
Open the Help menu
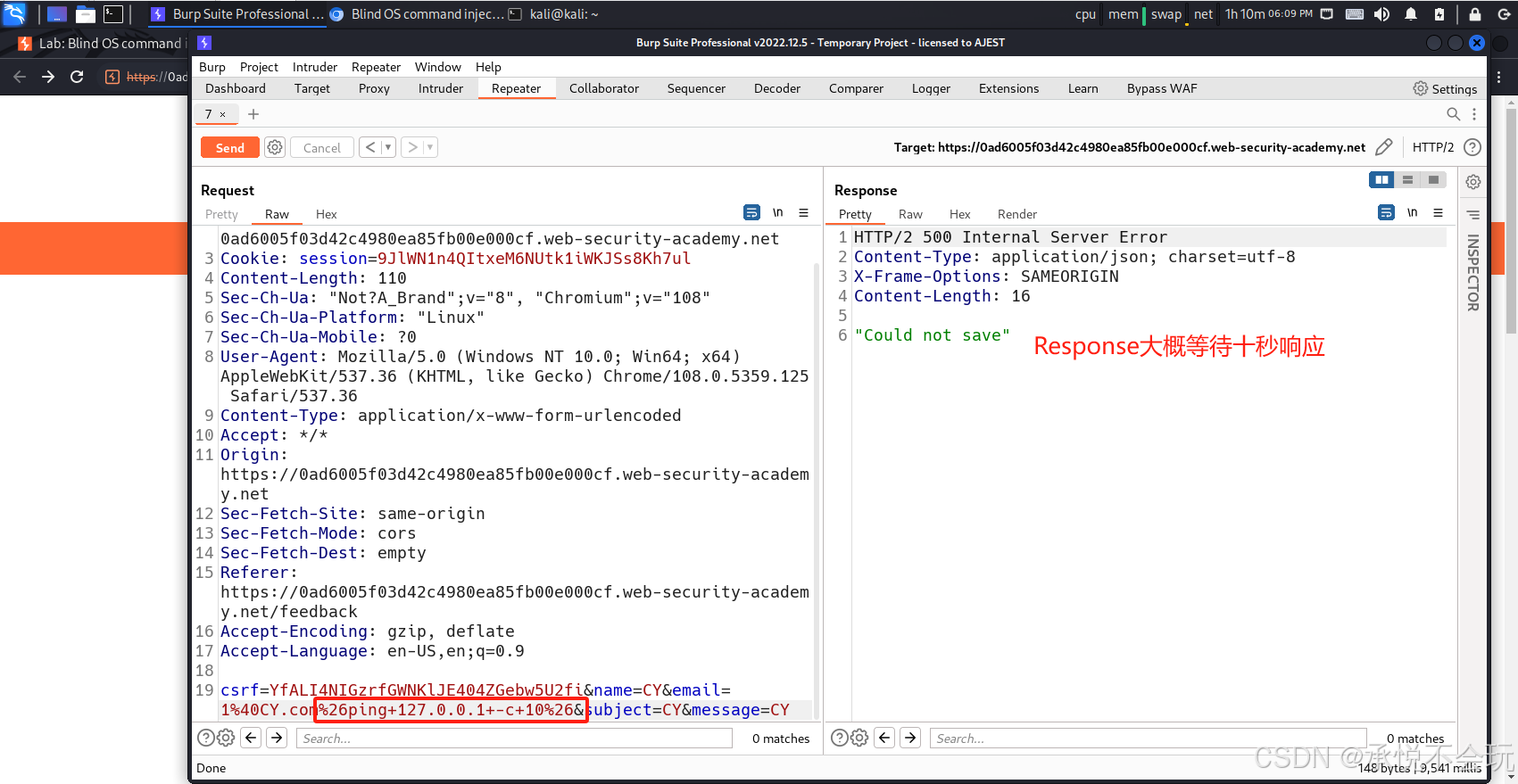pyautogui.click(x=488, y=67)
